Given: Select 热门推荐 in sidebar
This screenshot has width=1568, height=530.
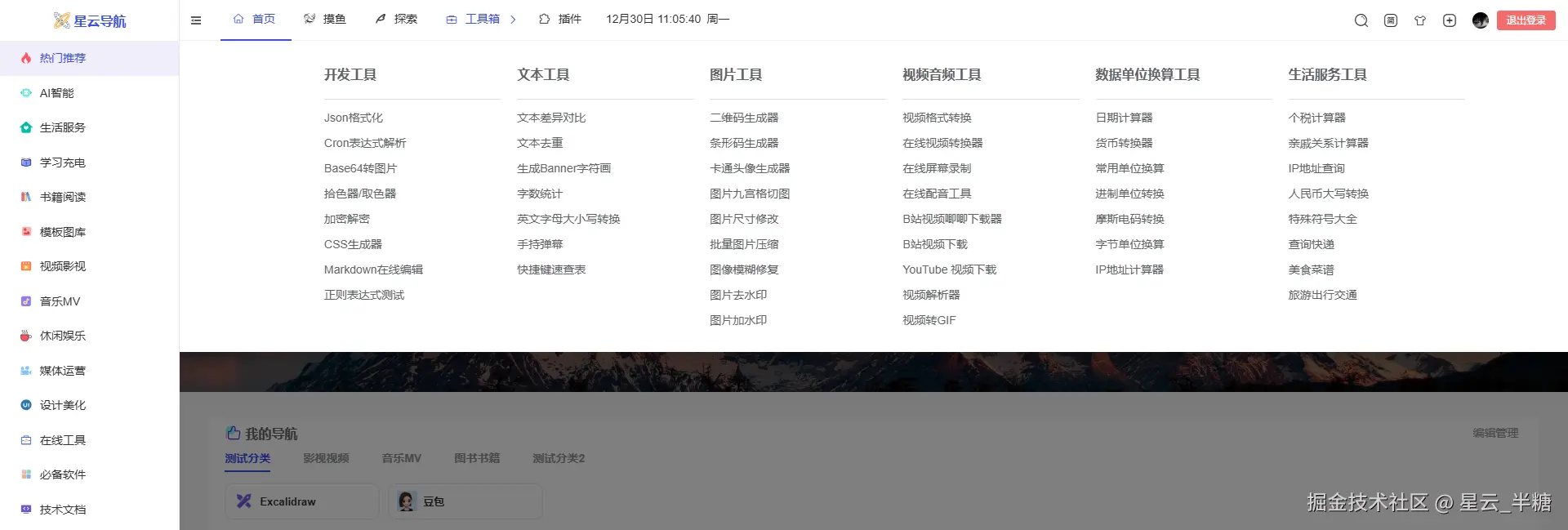Looking at the screenshot, I should pyautogui.click(x=89, y=58).
